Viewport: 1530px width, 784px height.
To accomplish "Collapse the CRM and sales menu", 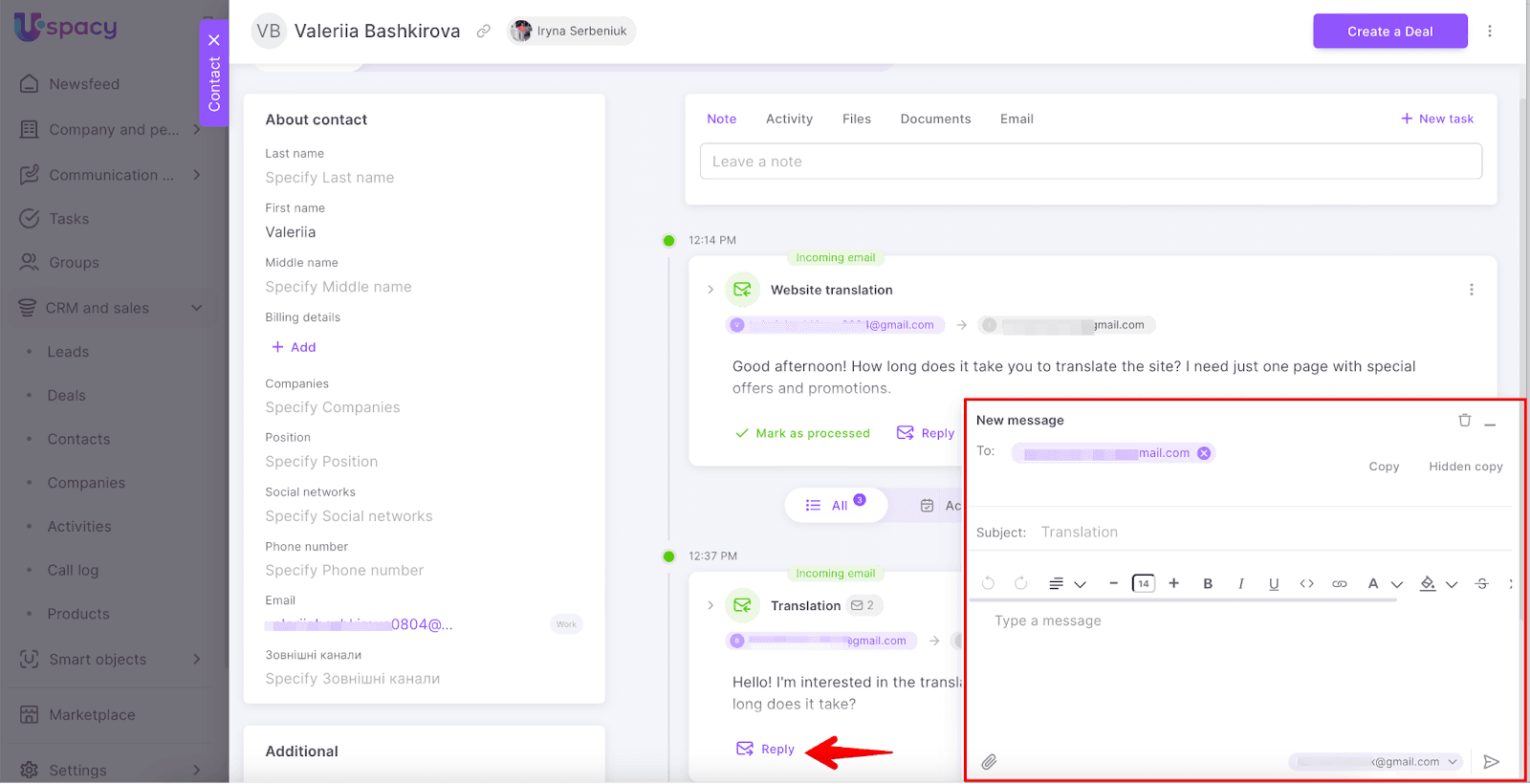I will (x=197, y=308).
